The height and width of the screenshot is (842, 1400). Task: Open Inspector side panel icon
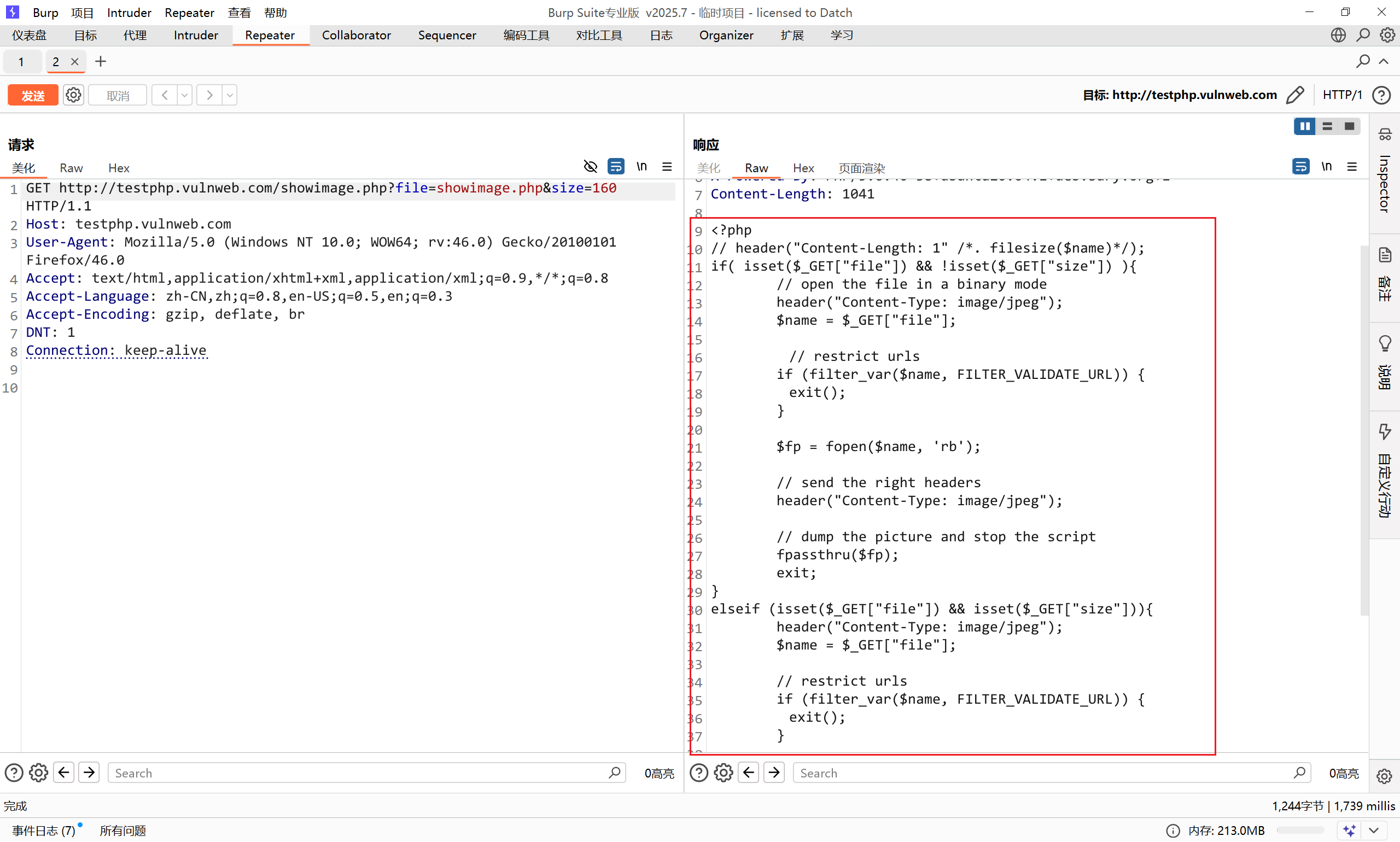1385,135
